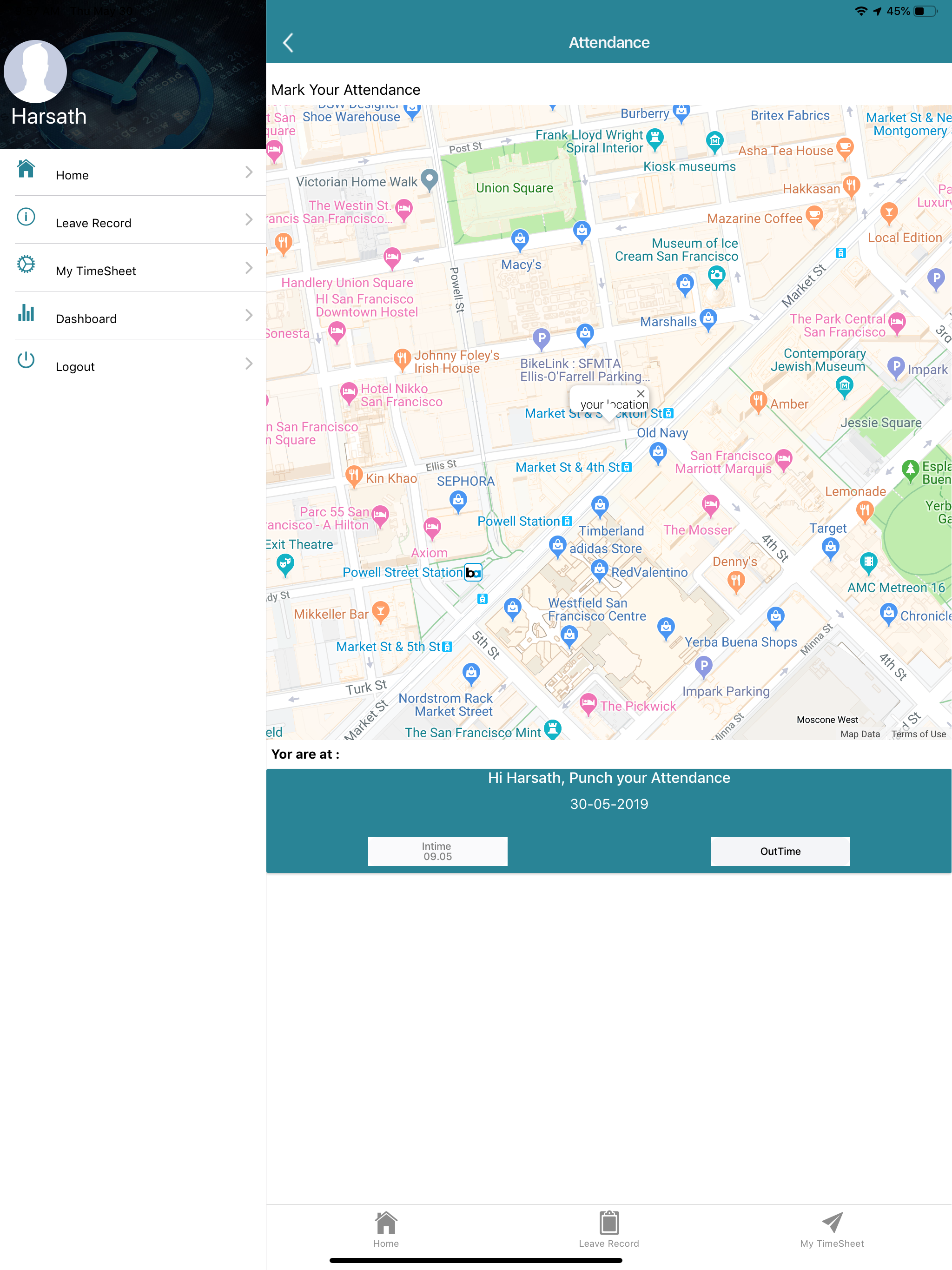Tap the Frank Lloyd Wright Spiral Interior pin

point(654,139)
